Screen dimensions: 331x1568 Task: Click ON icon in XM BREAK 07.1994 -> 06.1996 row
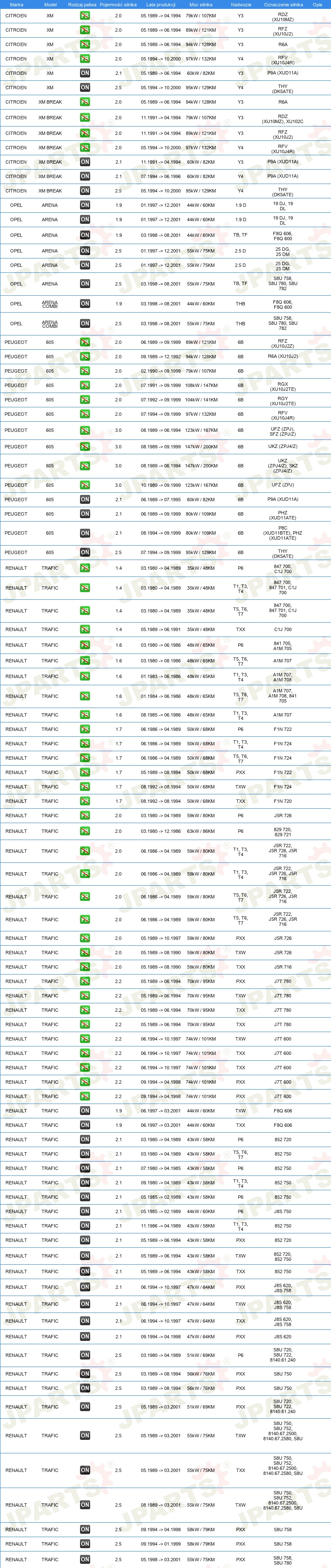point(85,176)
